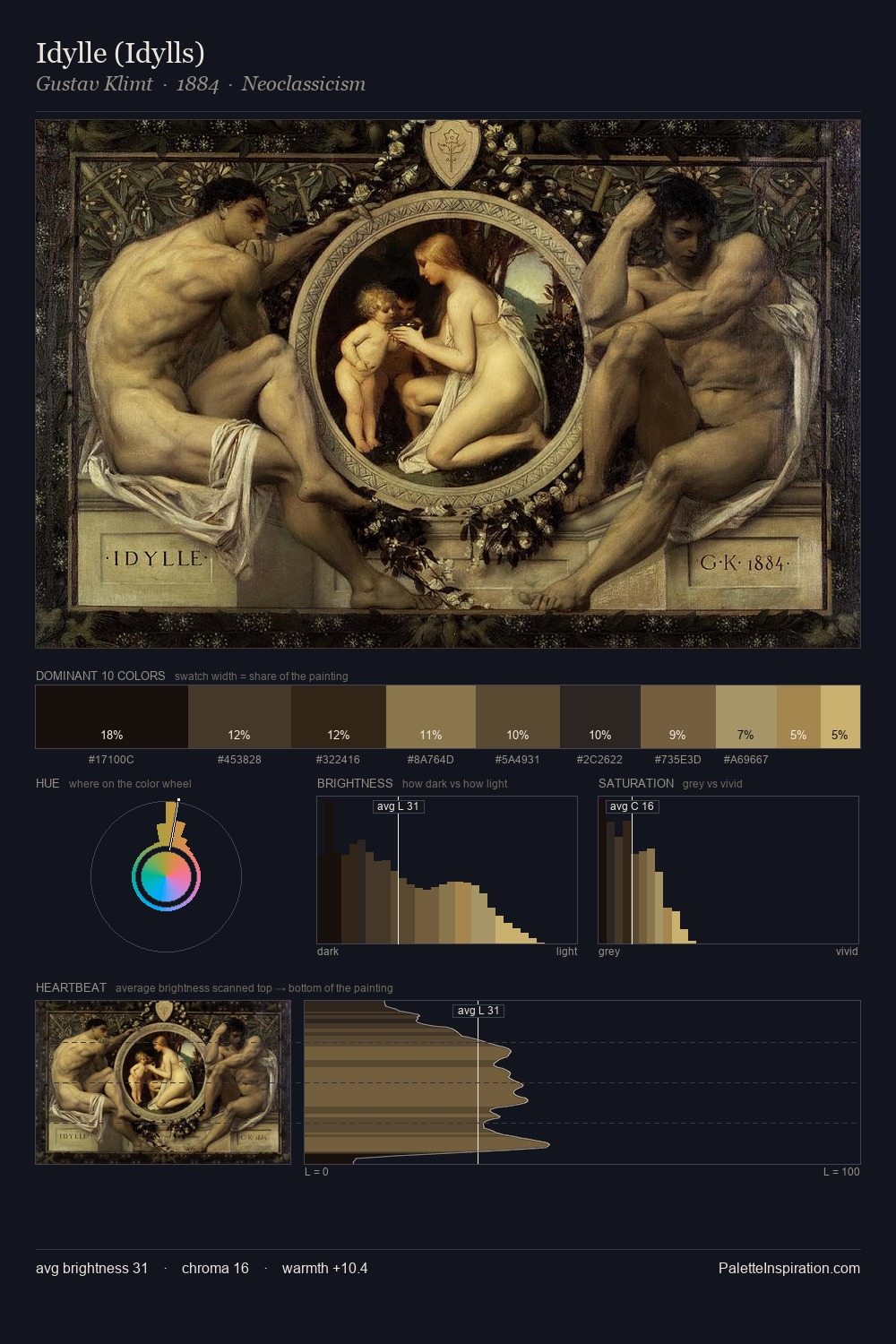Click the "DOMINANT 10 COLORS" heading
This screenshot has width=896, height=1344.
coord(100,676)
